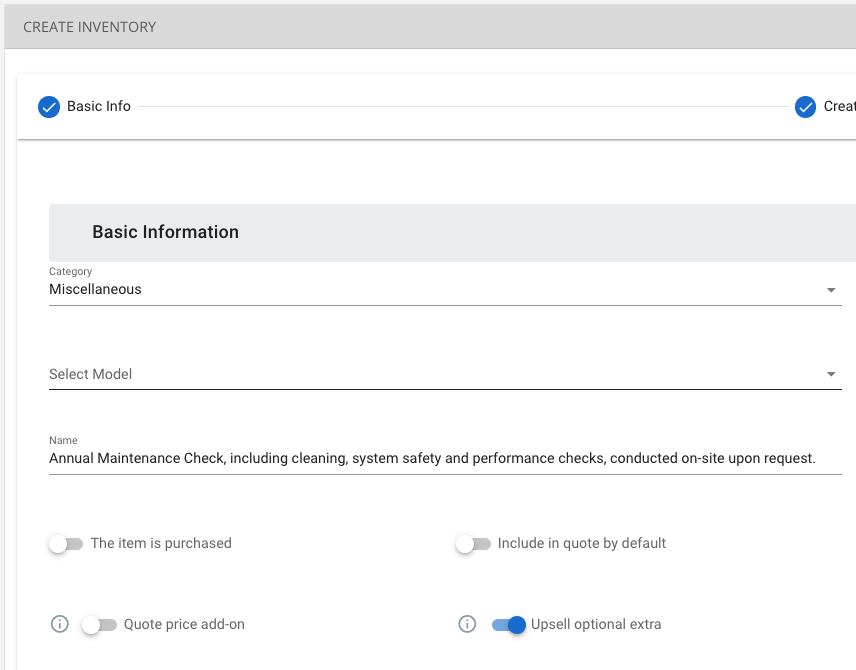Click the second step checkmark icon

pos(805,107)
